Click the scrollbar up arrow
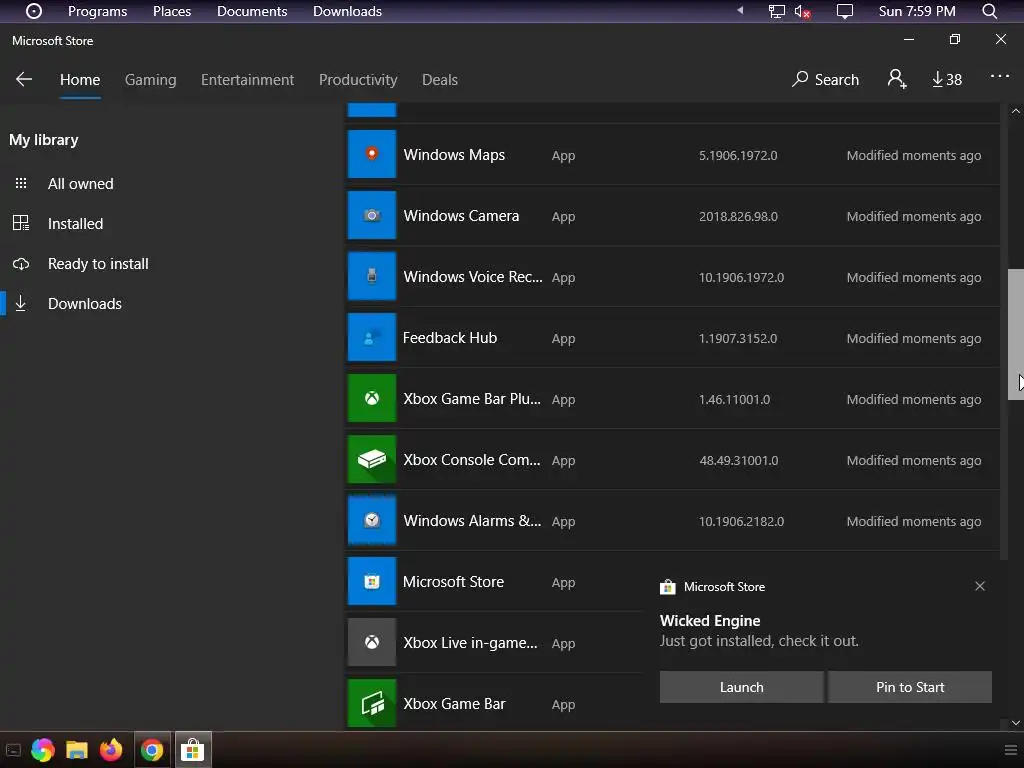Screen dimensions: 1024x768 pos(1016,111)
